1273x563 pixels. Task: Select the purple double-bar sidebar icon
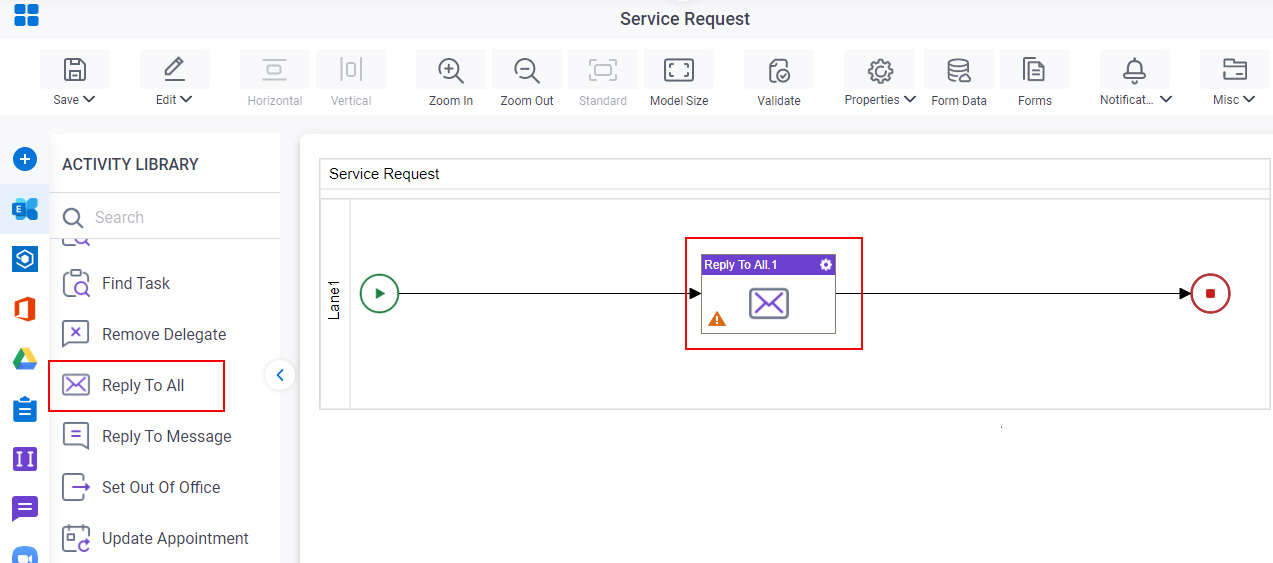[x=25, y=459]
